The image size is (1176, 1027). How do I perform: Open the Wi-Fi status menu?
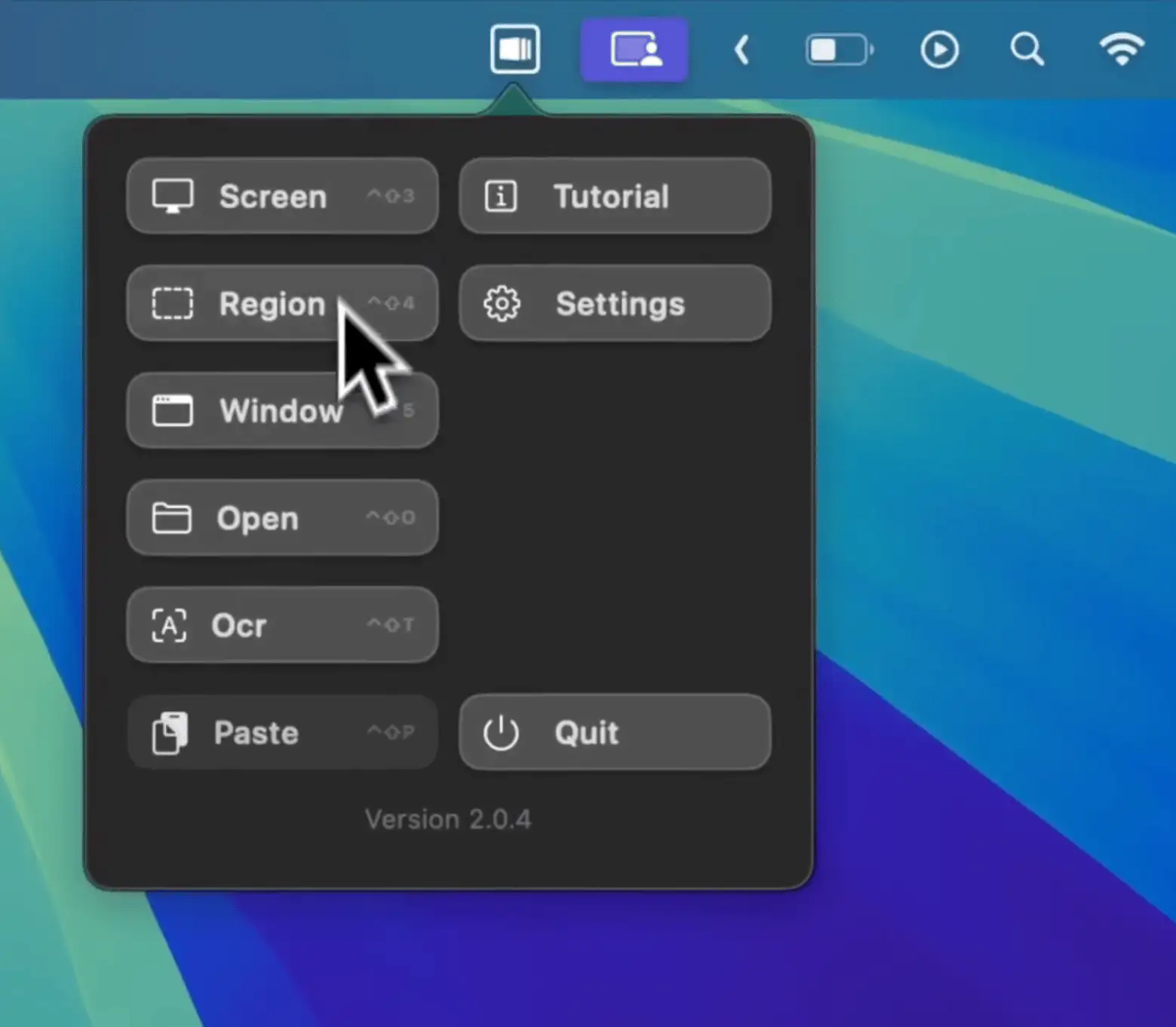1122,50
